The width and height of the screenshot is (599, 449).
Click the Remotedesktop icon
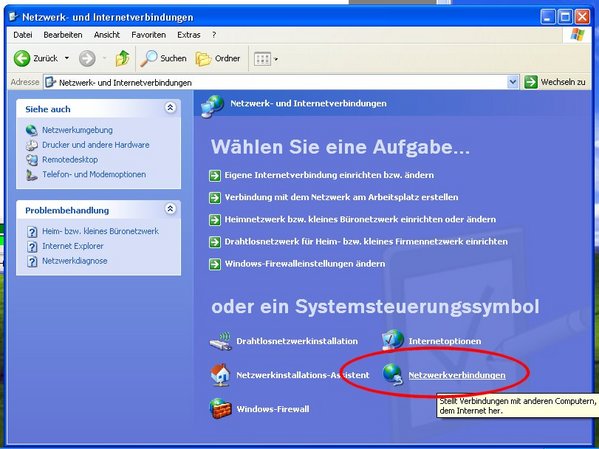[31, 160]
